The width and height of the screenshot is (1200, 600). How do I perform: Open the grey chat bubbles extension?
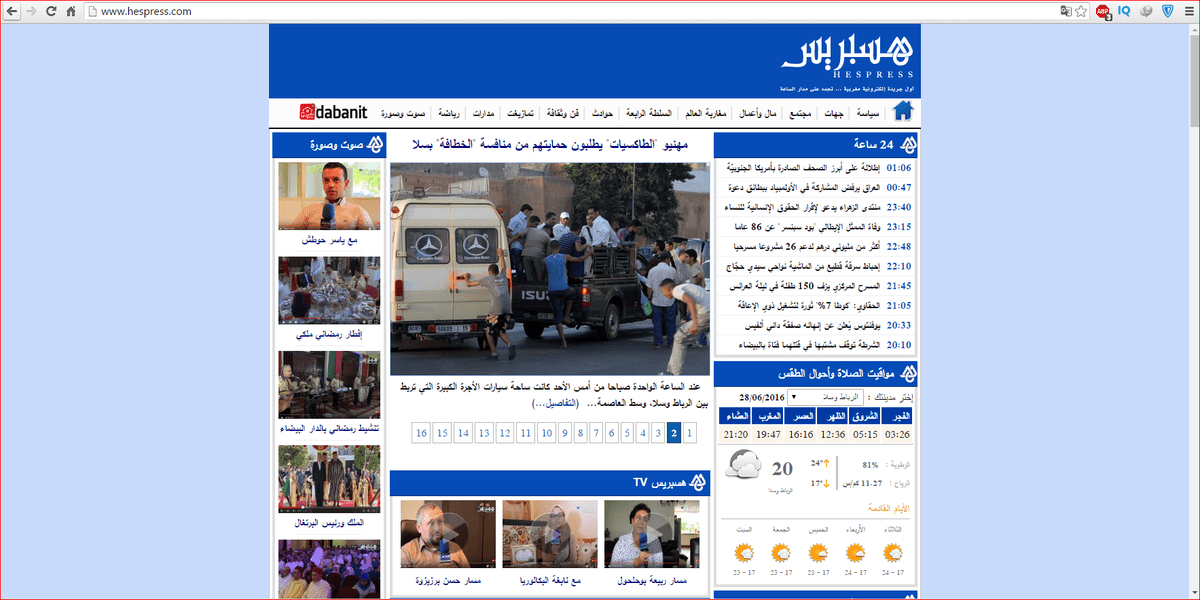coord(1145,11)
